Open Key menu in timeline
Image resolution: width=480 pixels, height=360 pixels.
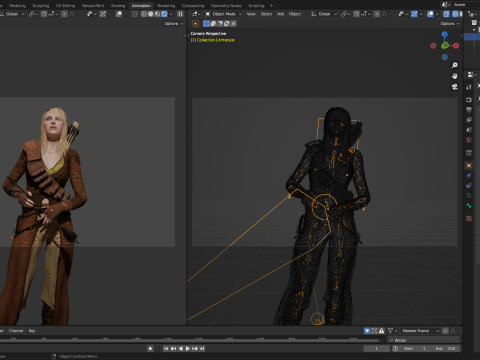32,331
